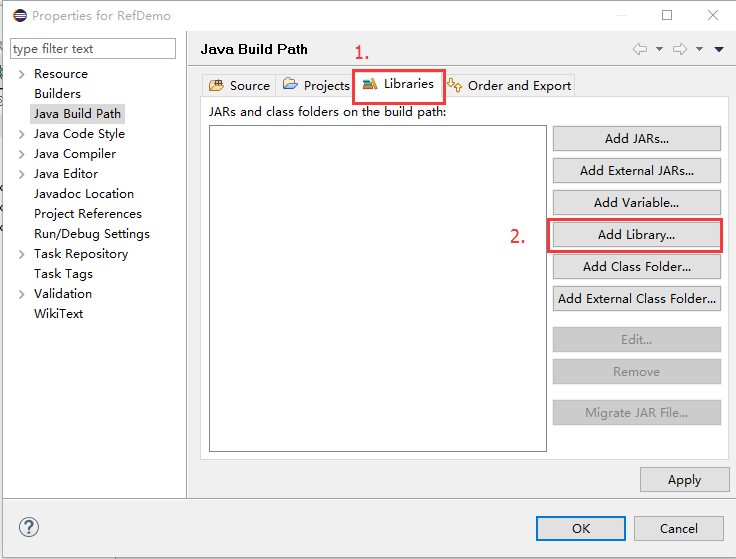
Task: Click the forward navigation arrow icon
Action: coord(680,49)
